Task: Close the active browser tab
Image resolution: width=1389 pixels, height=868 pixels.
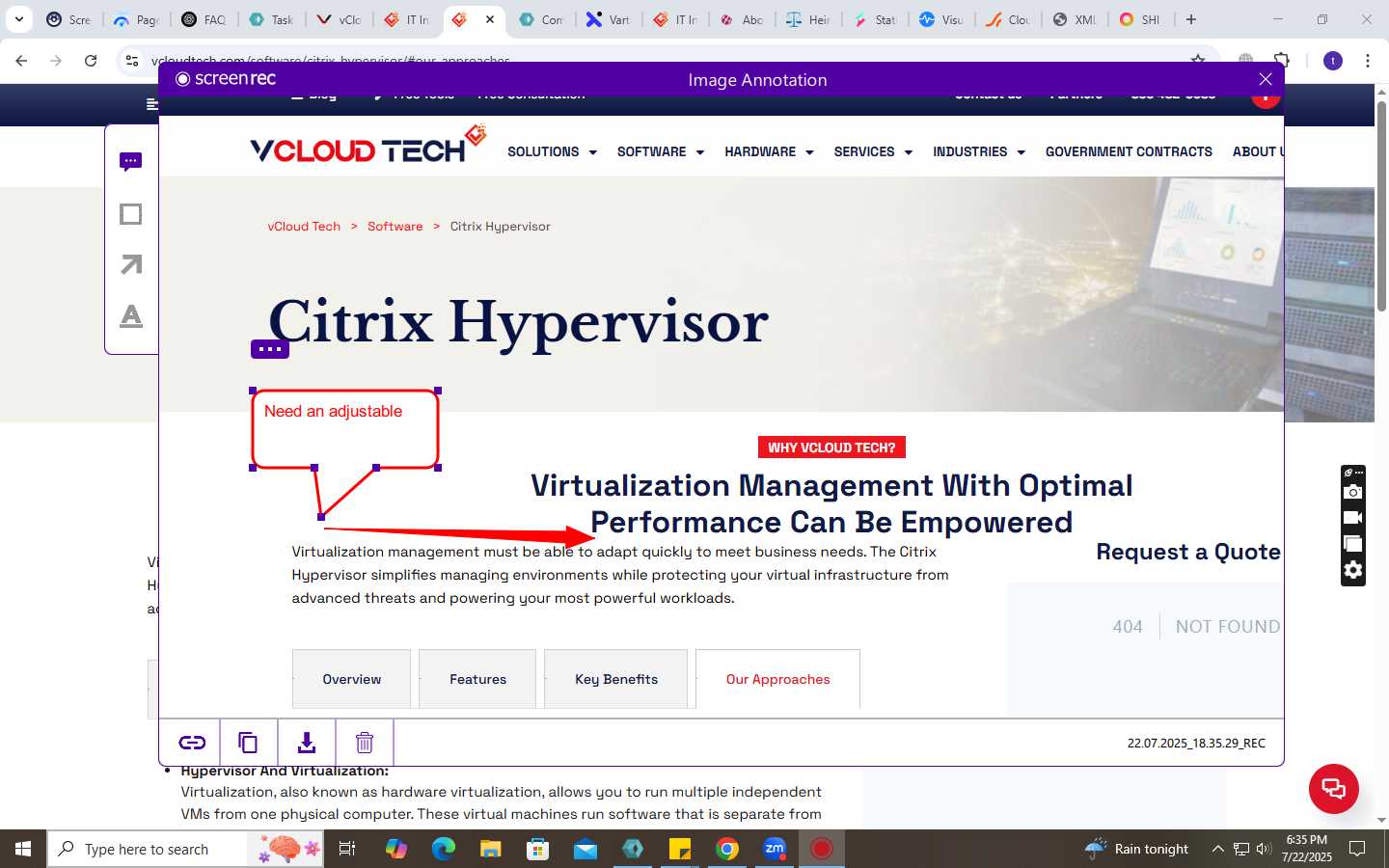Action: (x=490, y=19)
